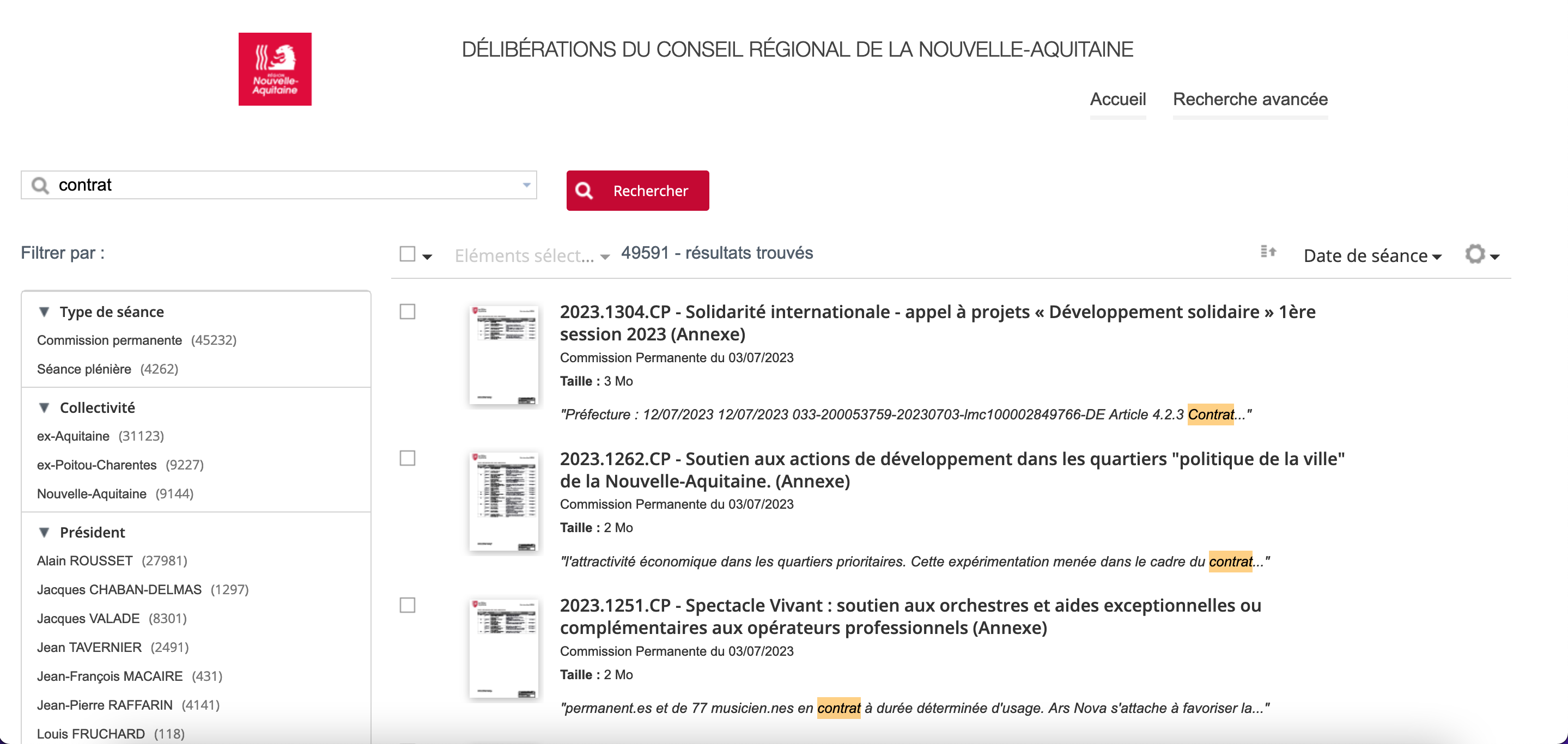The image size is (1568, 744).
Task: Filter by Nouvelle-Aquitaine (9144)
Action: pos(116,494)
